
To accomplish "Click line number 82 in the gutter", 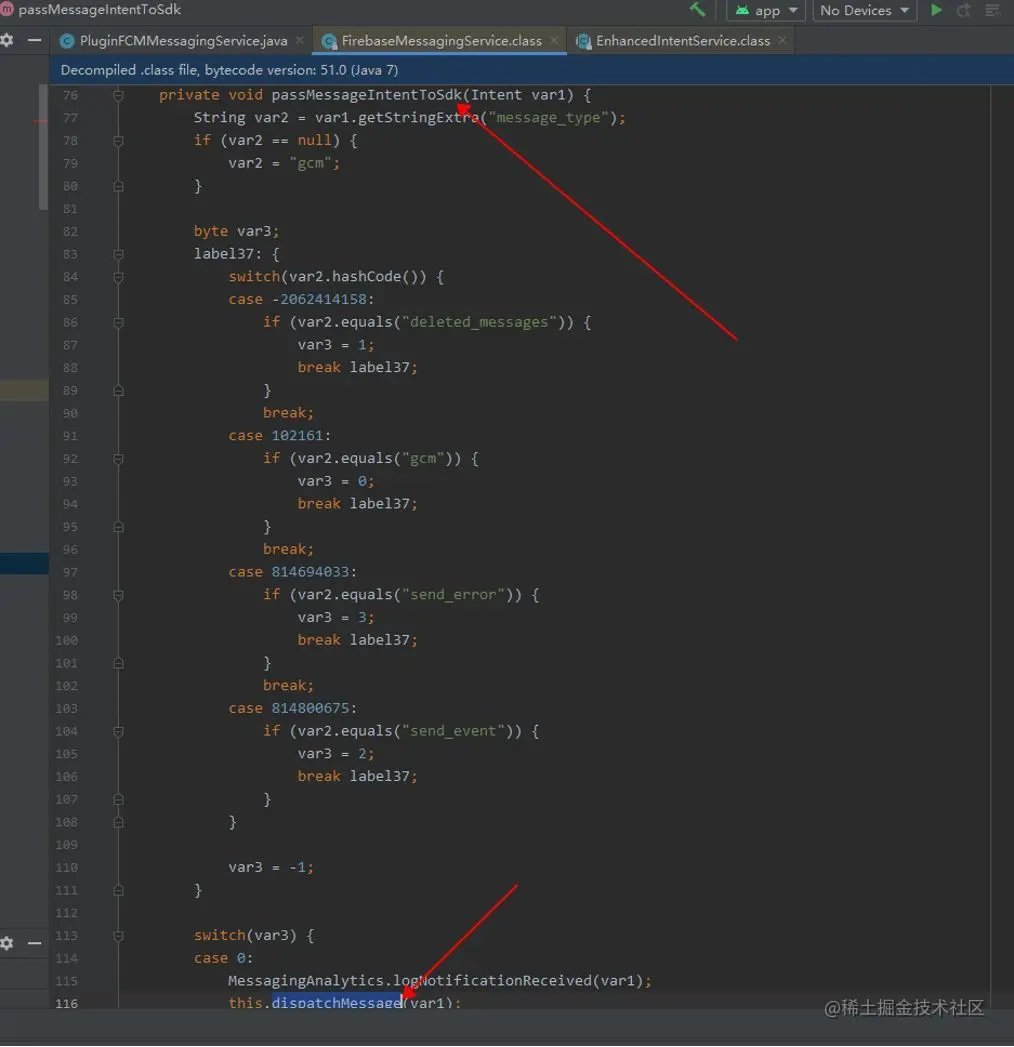I will [70, 232].
